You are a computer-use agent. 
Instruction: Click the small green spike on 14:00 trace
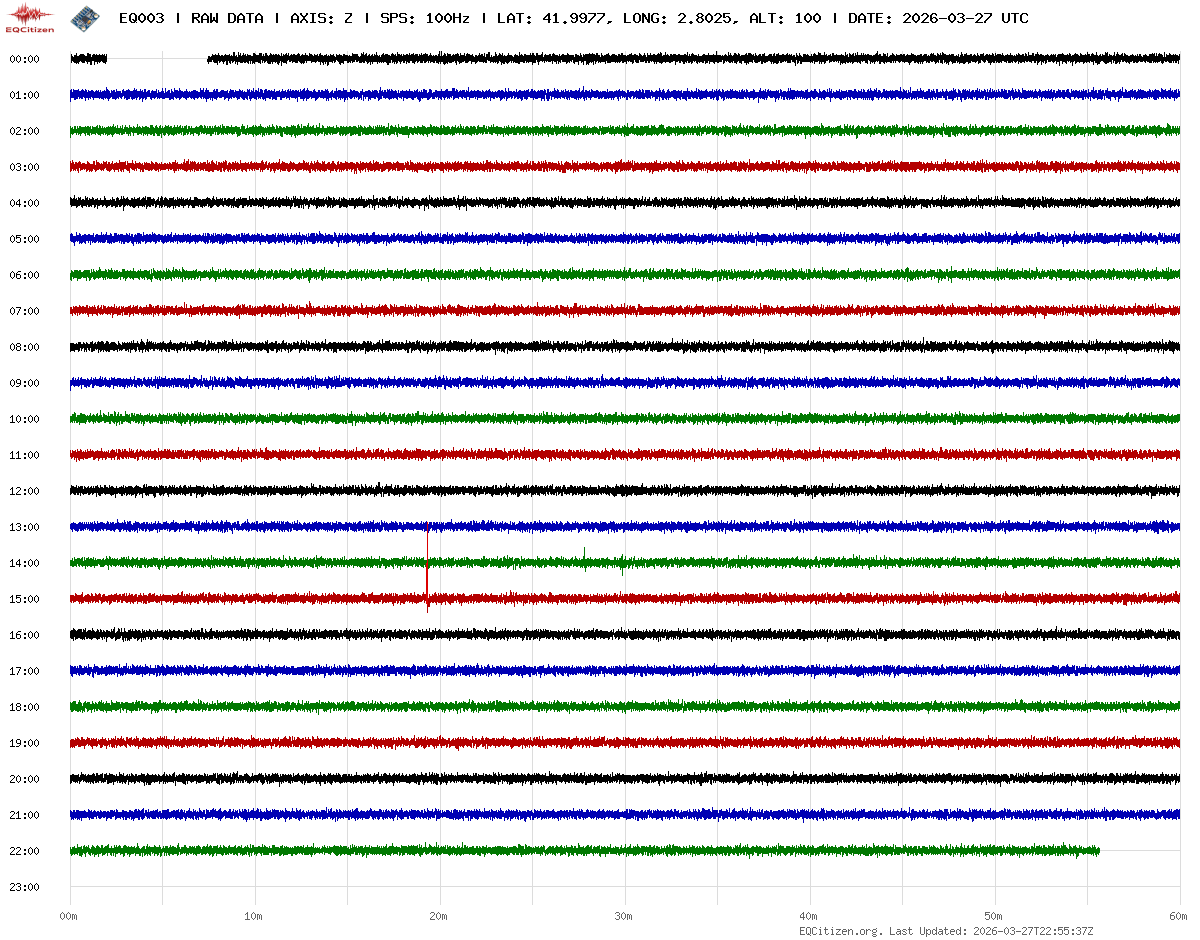point(584,553)
